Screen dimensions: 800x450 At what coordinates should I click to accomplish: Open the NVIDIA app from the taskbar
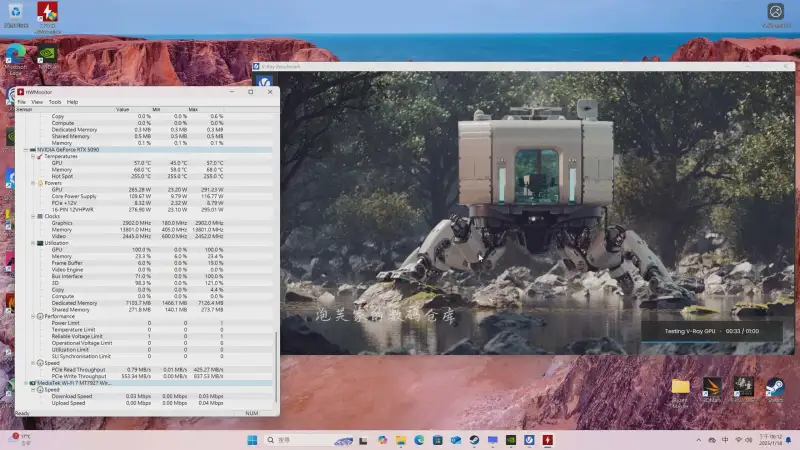511,440
